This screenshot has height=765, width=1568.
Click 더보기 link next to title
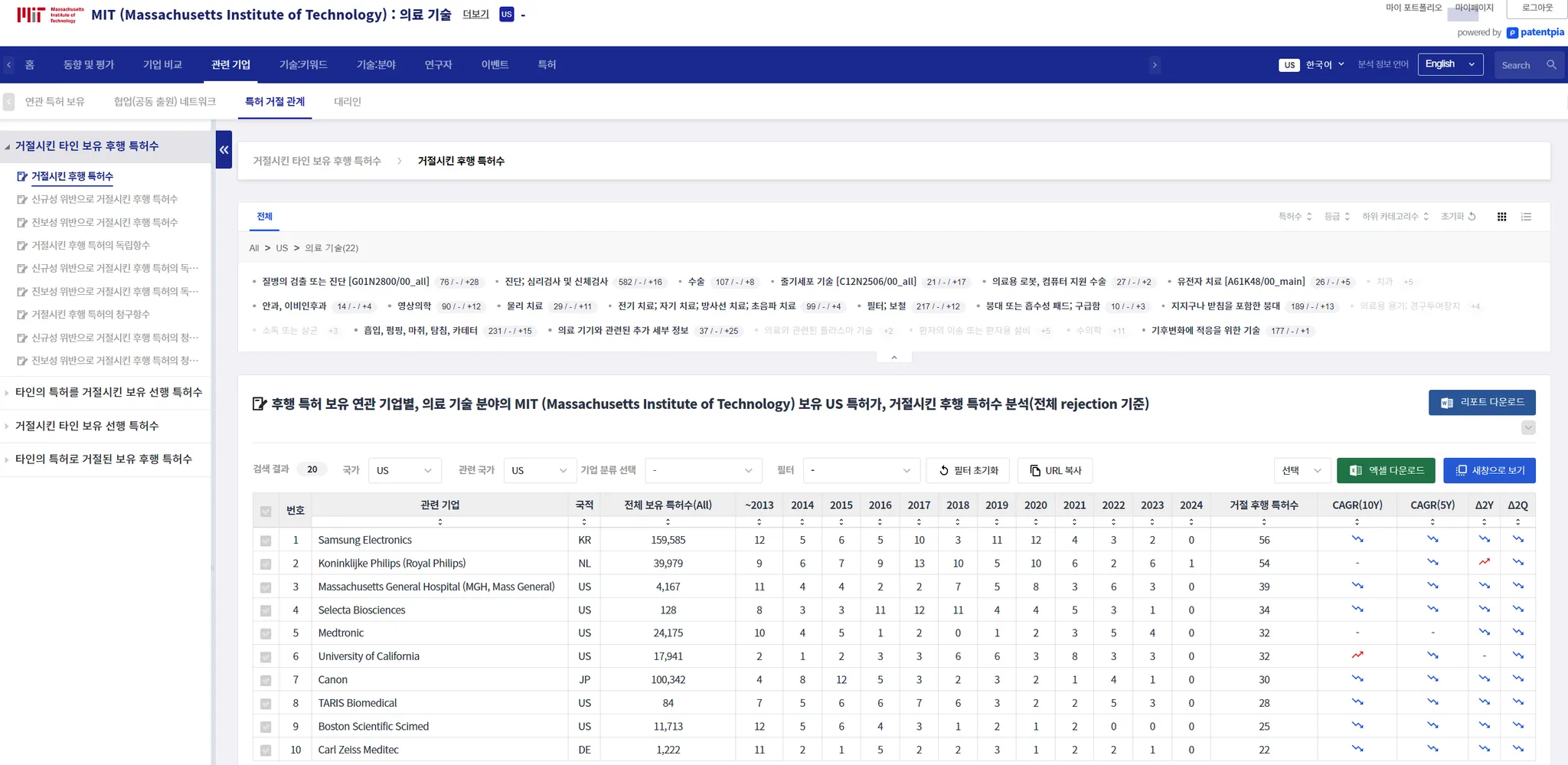(x=475, y=15)
